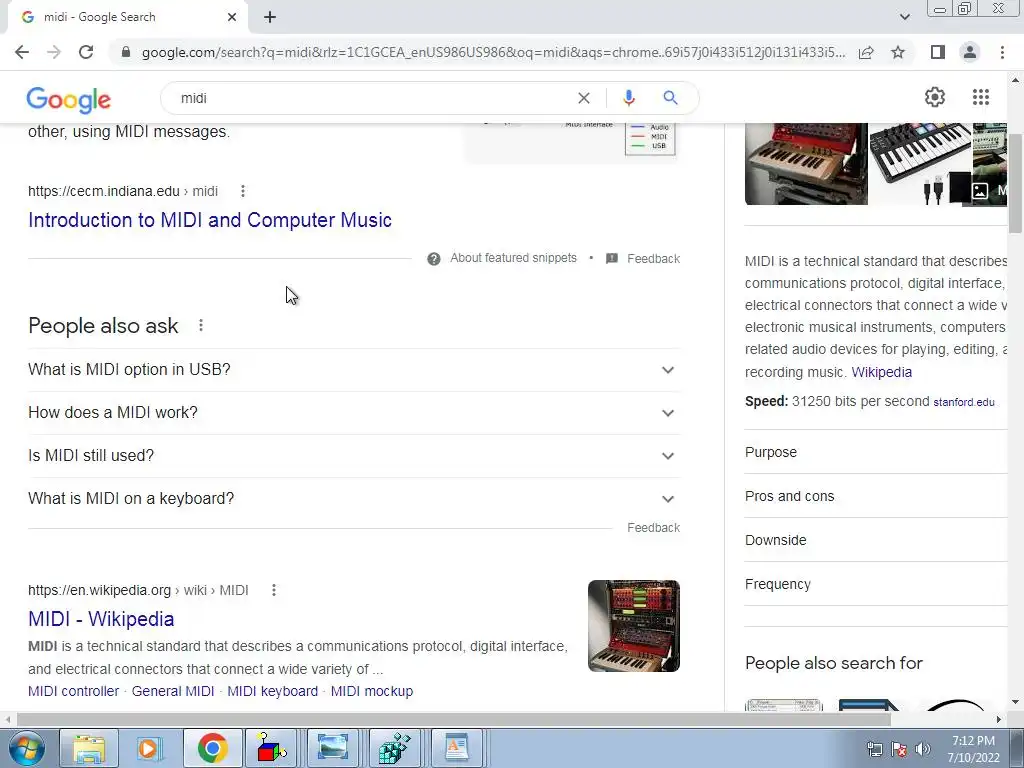The width and height of the screenshot is (1024, 768).
Task: Expand the Downside section
Action: coord(876,540)
